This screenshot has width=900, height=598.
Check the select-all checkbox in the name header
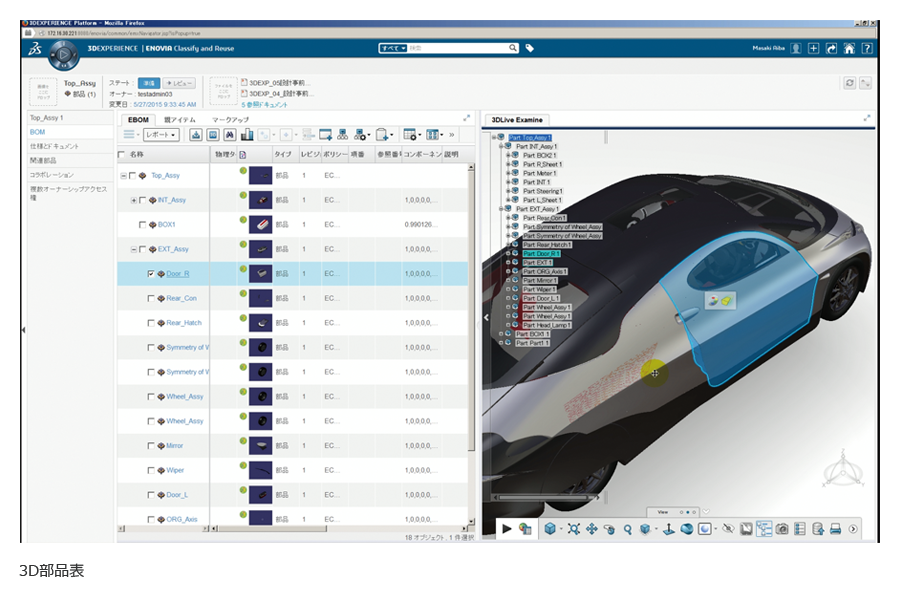point(121,154)
